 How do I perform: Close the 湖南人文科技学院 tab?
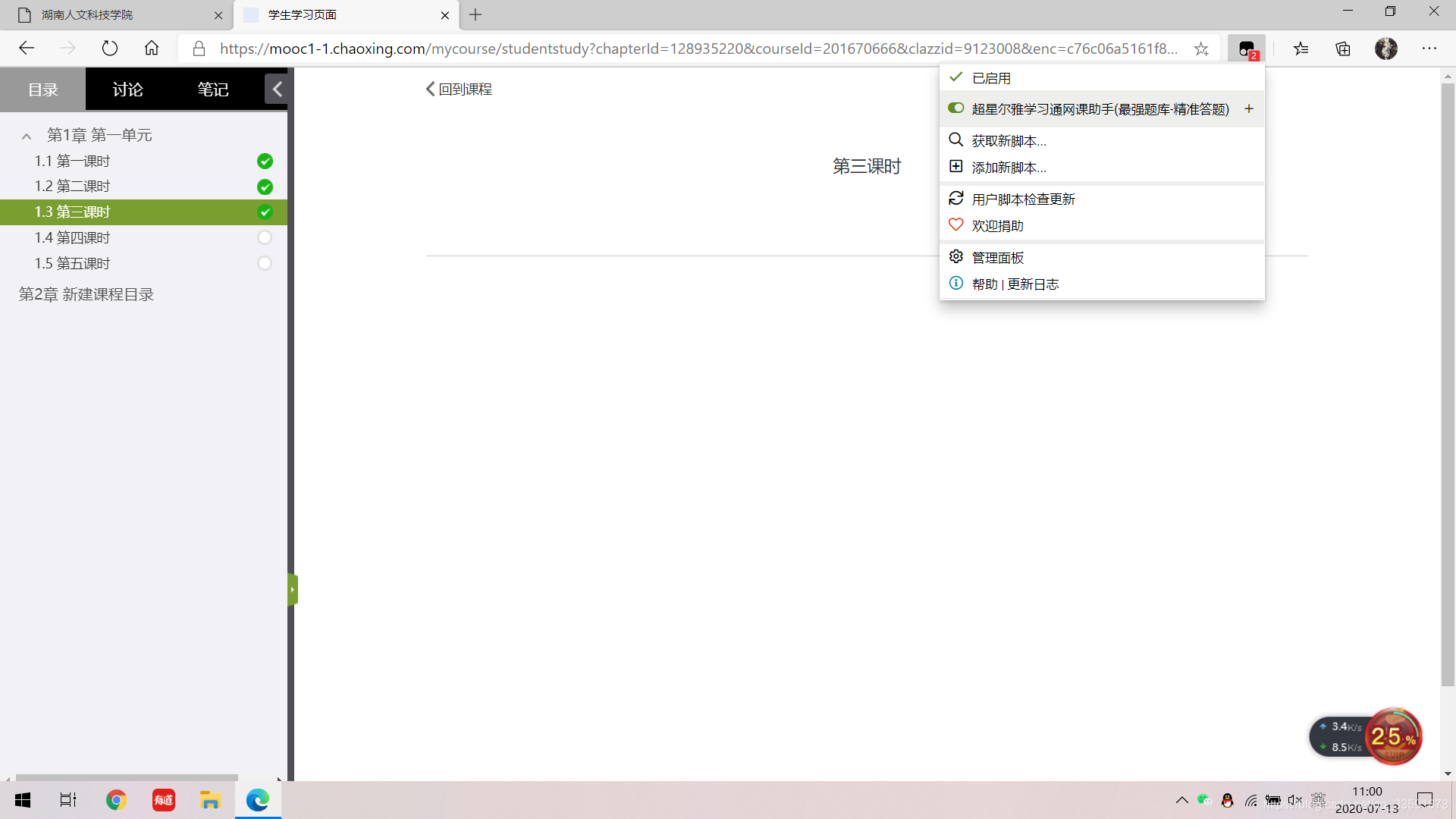click(x=218, y=15)
